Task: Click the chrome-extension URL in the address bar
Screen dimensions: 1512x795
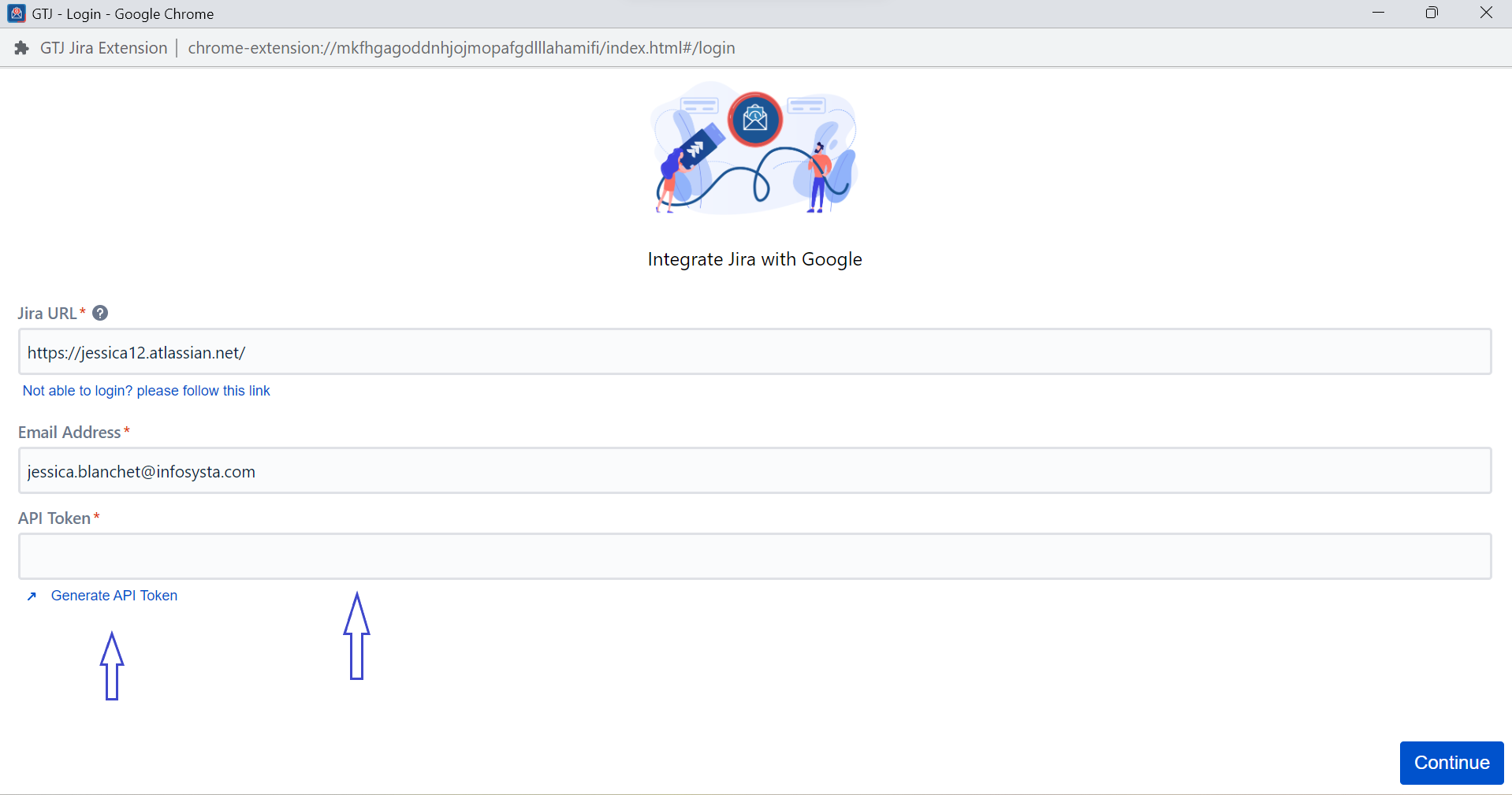Action: (461, 48)
